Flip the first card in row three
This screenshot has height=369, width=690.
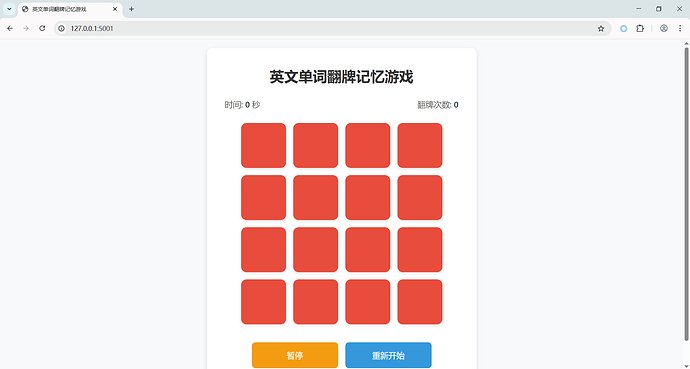pos(263,250)
